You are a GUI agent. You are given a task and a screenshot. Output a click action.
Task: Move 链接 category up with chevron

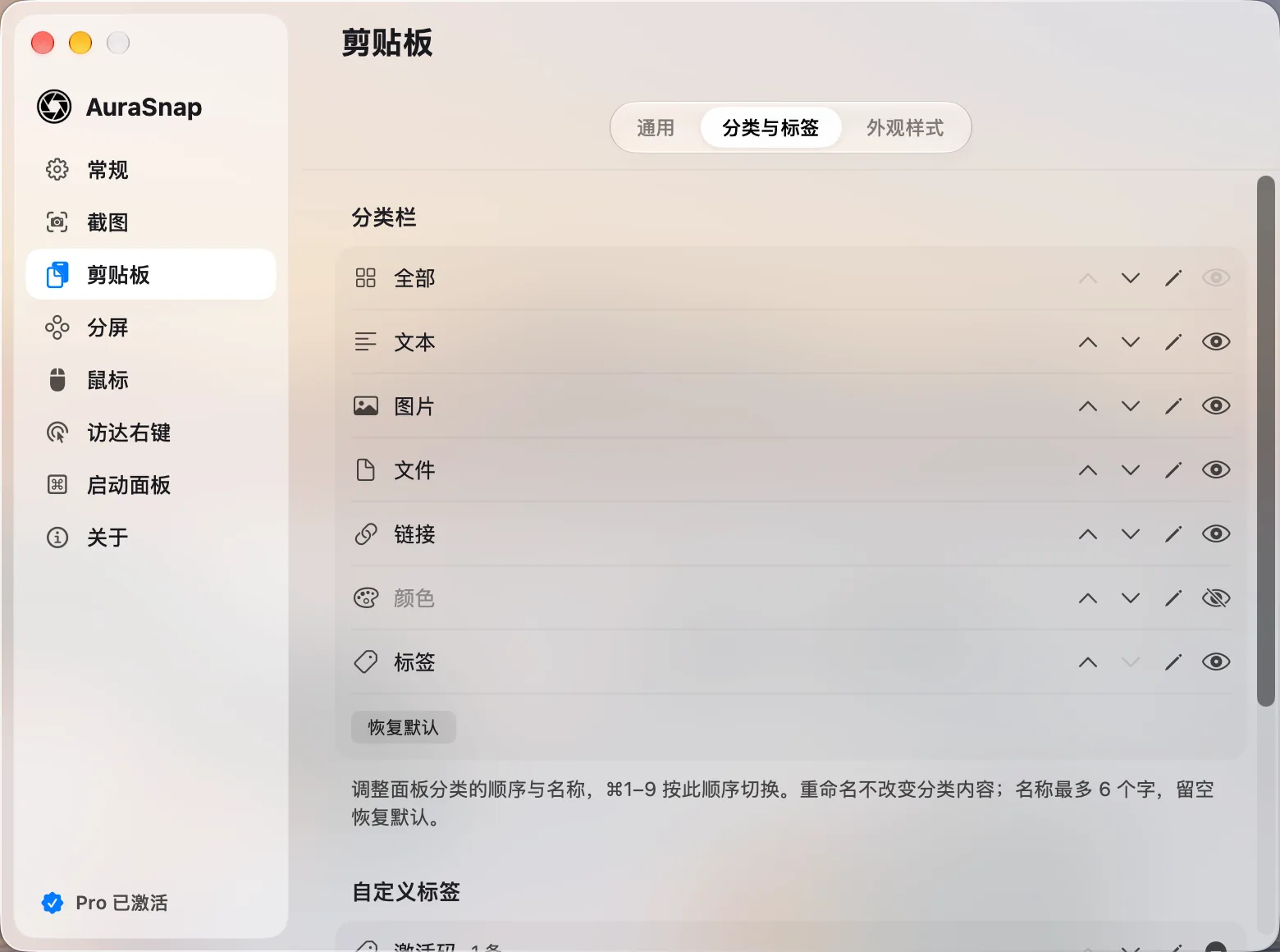pos(1088,534)
